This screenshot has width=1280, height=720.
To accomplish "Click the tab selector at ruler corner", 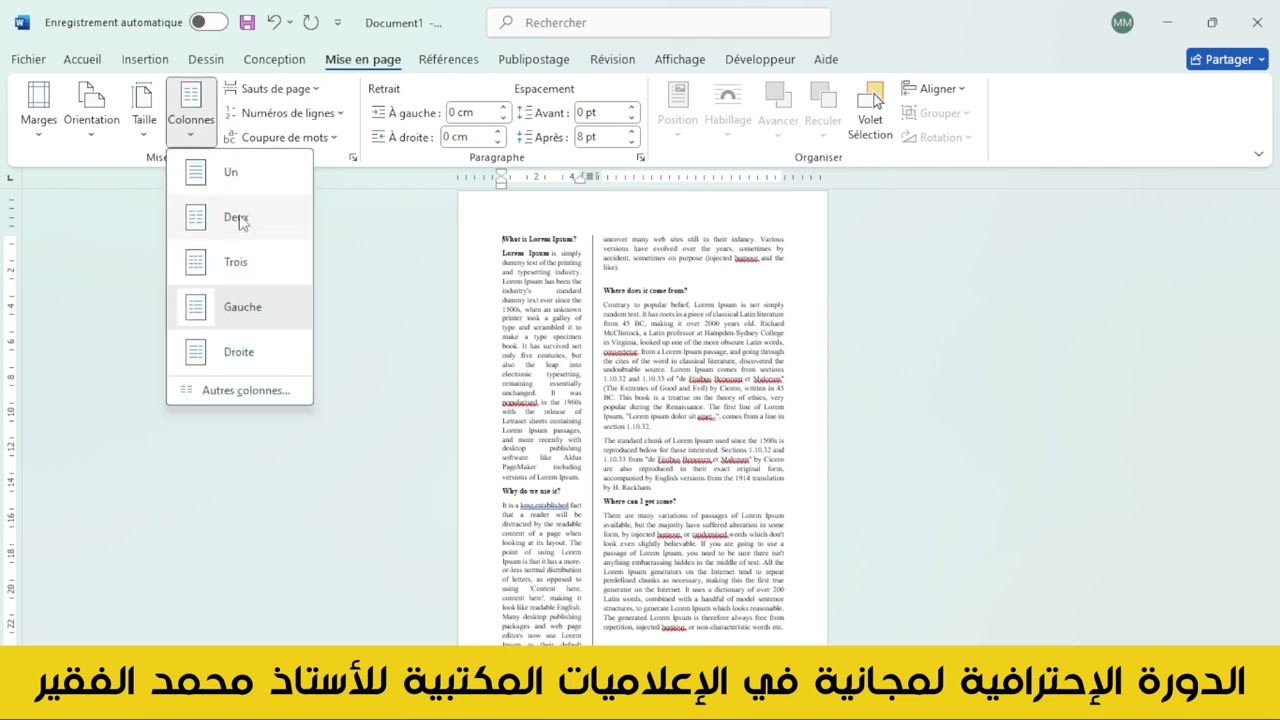I will 10,178.
